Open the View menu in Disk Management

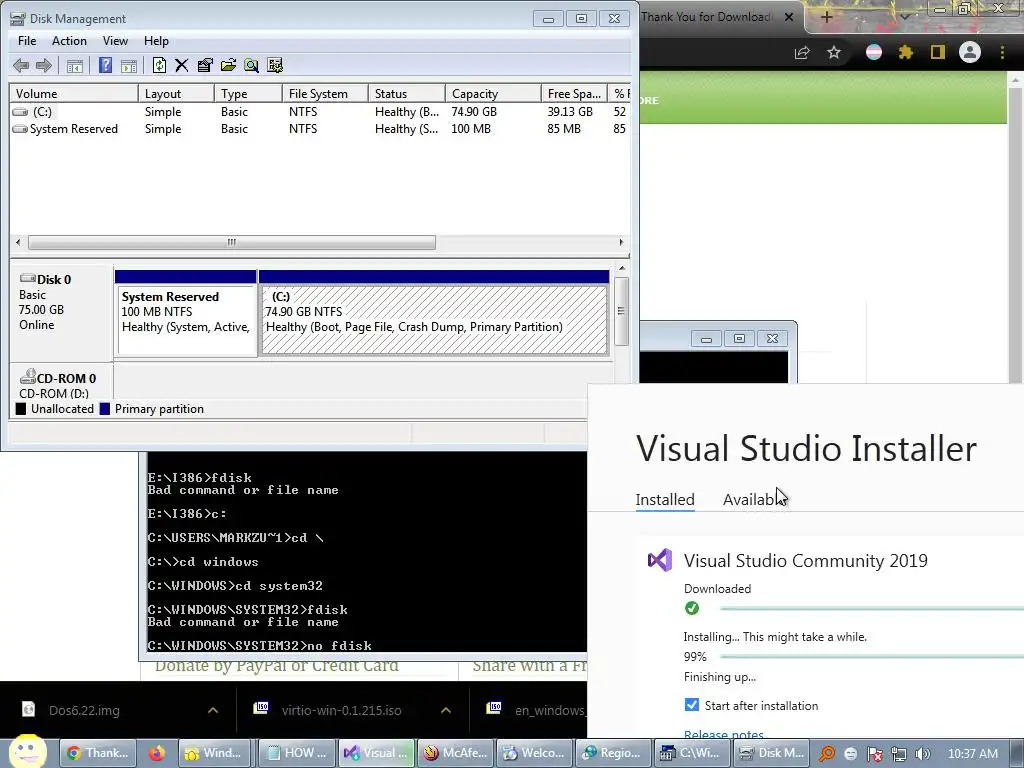click(115, 40)
